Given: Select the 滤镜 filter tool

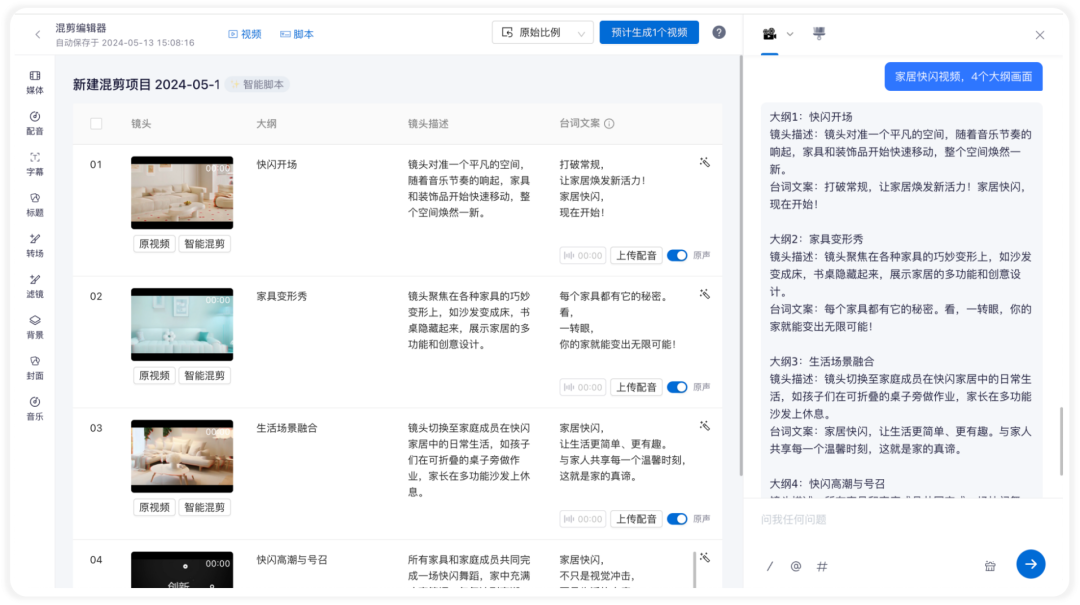Looking at the screenshot, I should pyautogui.click(x=34, y=286).
